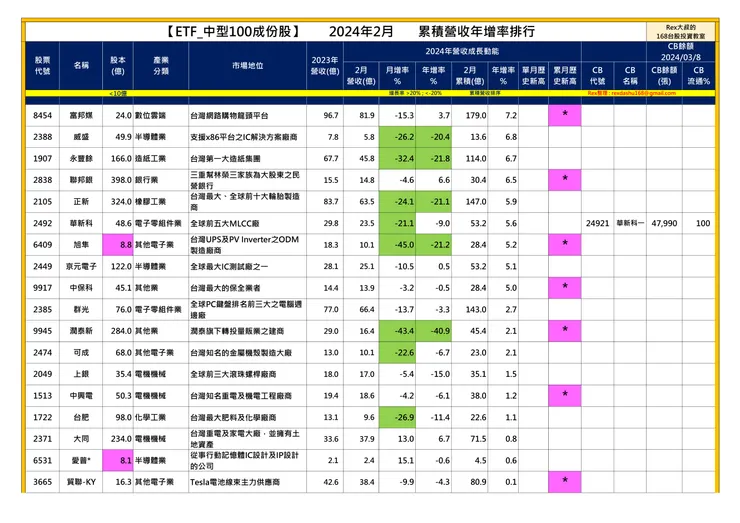Select stock code 2371 cell

click(x=42, y=439)
